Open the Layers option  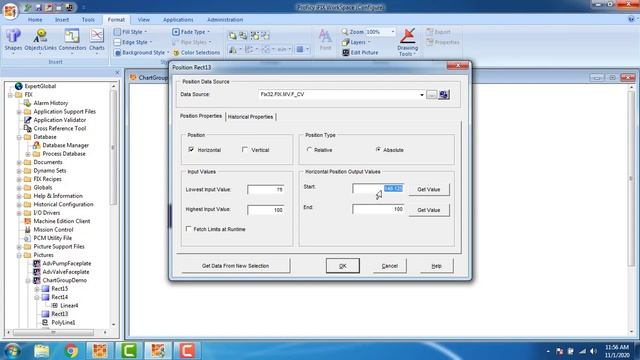click(x=356, y=42)
